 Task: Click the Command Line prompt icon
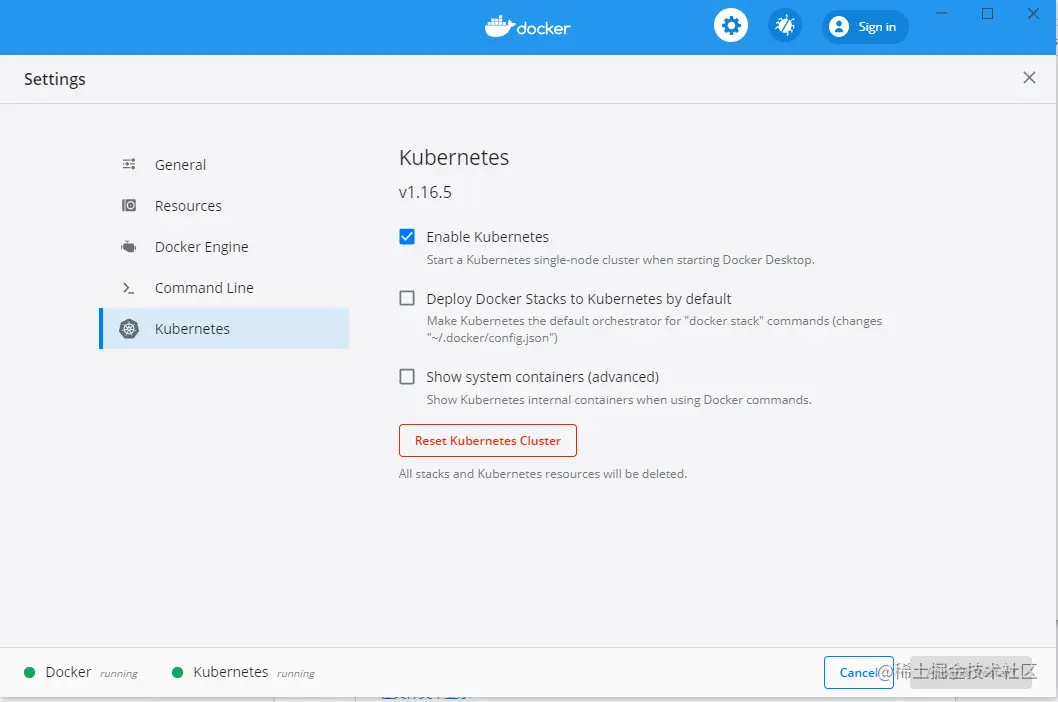(x=129, y=288)
